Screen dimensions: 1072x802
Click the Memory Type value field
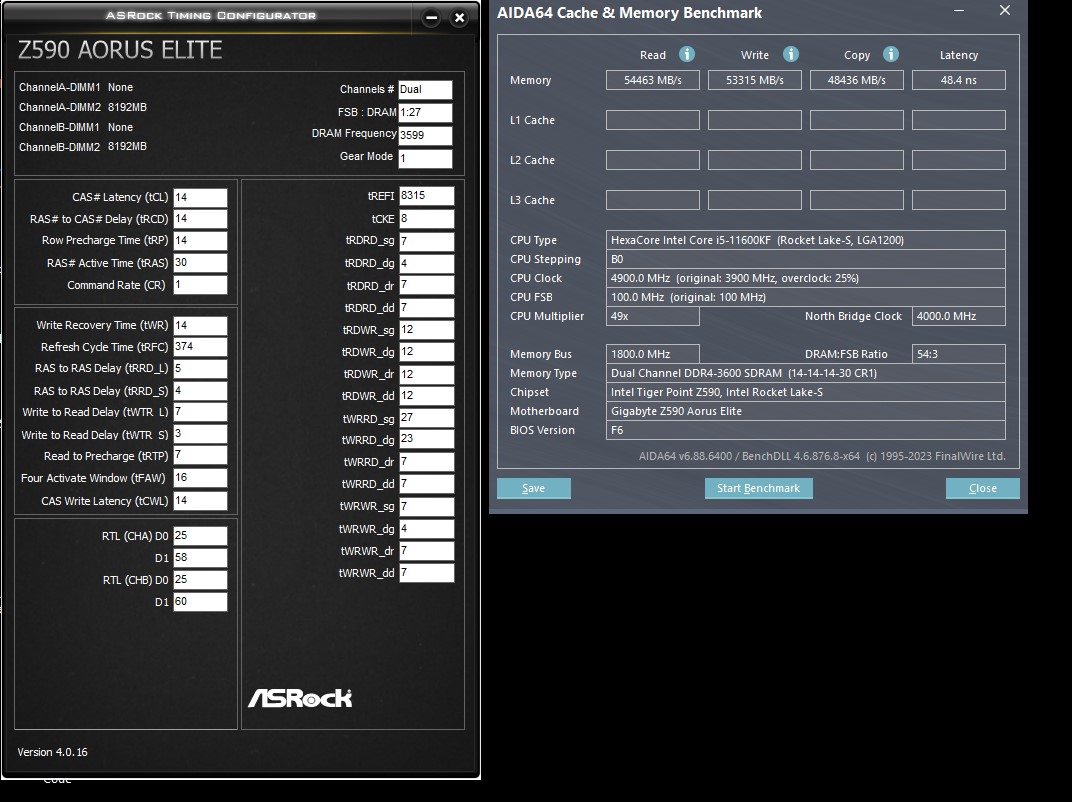tap(805, 373)
